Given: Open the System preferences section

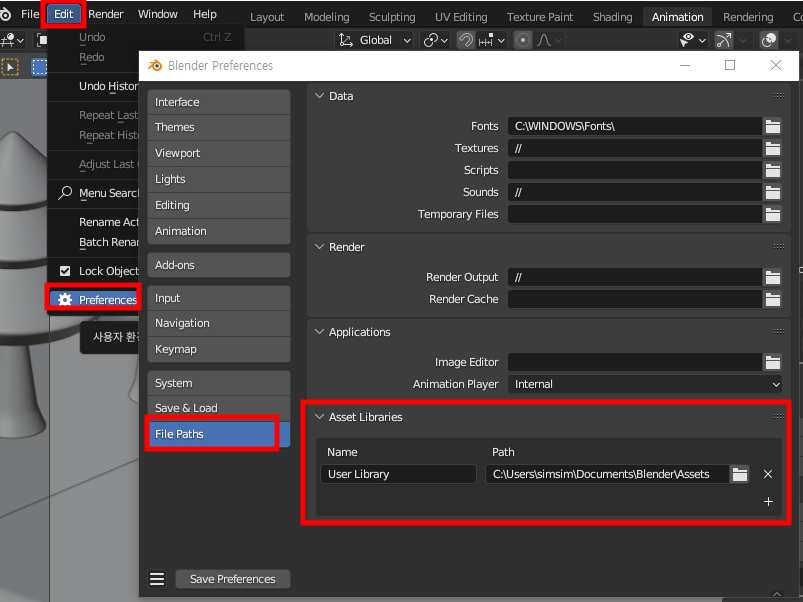Looking at the screenshot, I should [x=219, y=383].
